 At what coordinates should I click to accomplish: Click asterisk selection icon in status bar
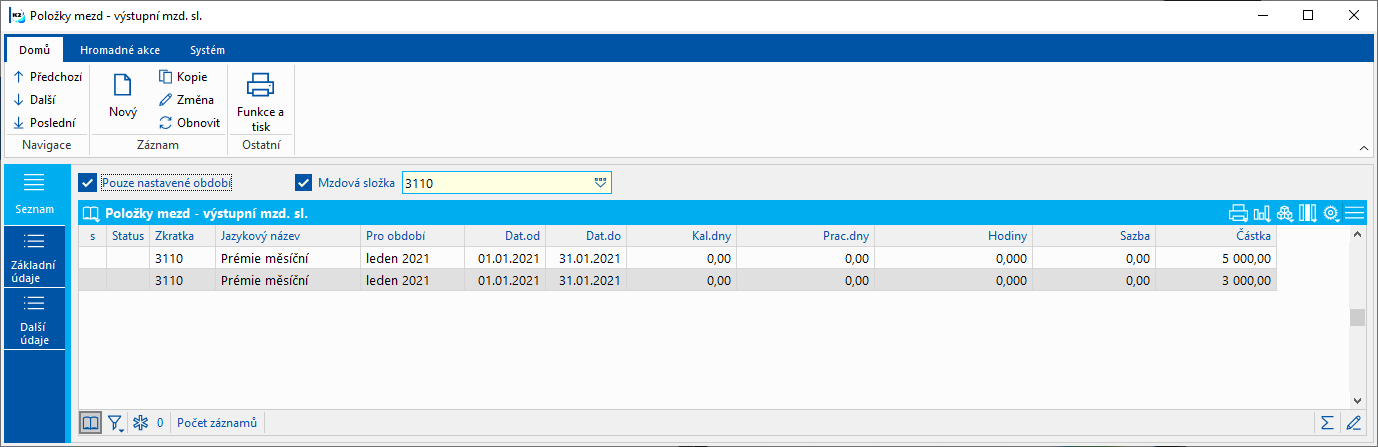(140, 423)
